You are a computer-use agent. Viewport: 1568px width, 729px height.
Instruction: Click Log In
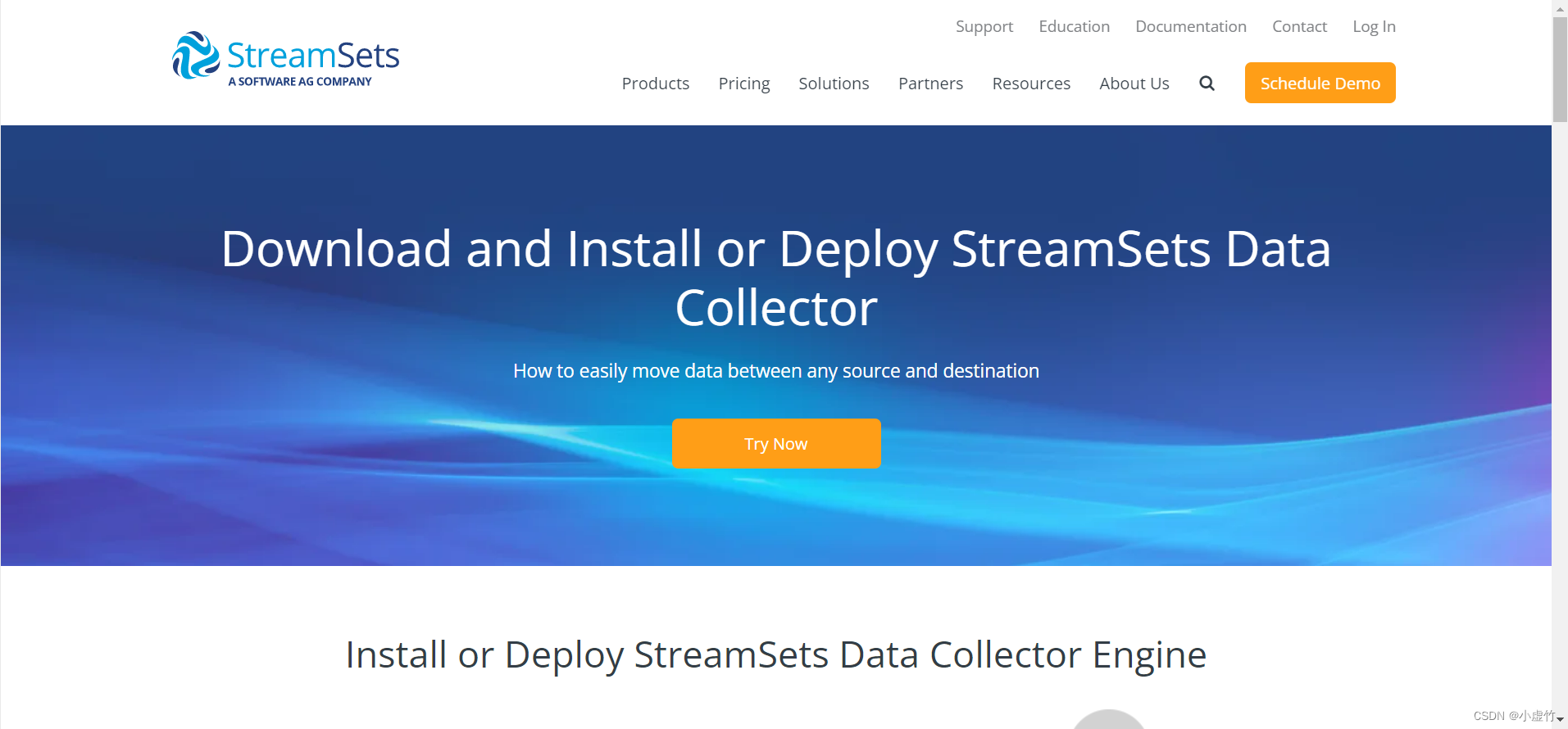[1374, 26]
